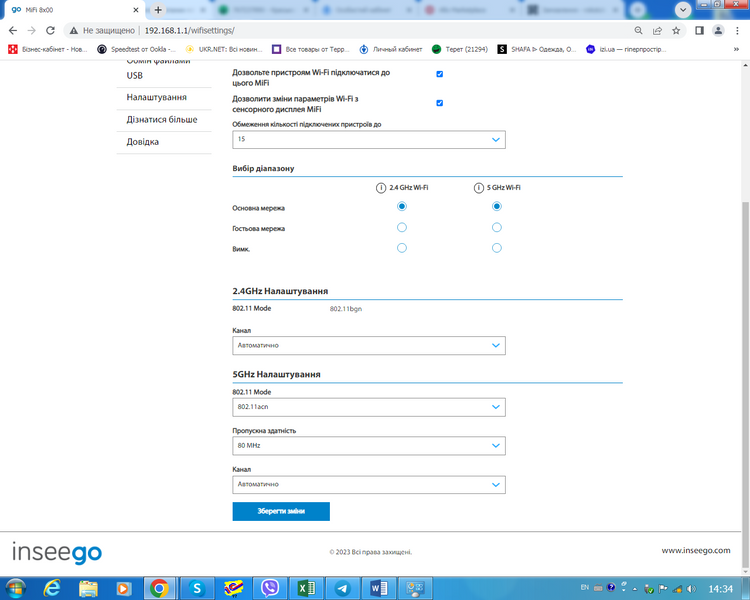The height and width of the screenshot is (600, 750).
Task: Select the guest network radio for 2.4 GHz
Action: (402, 227)
